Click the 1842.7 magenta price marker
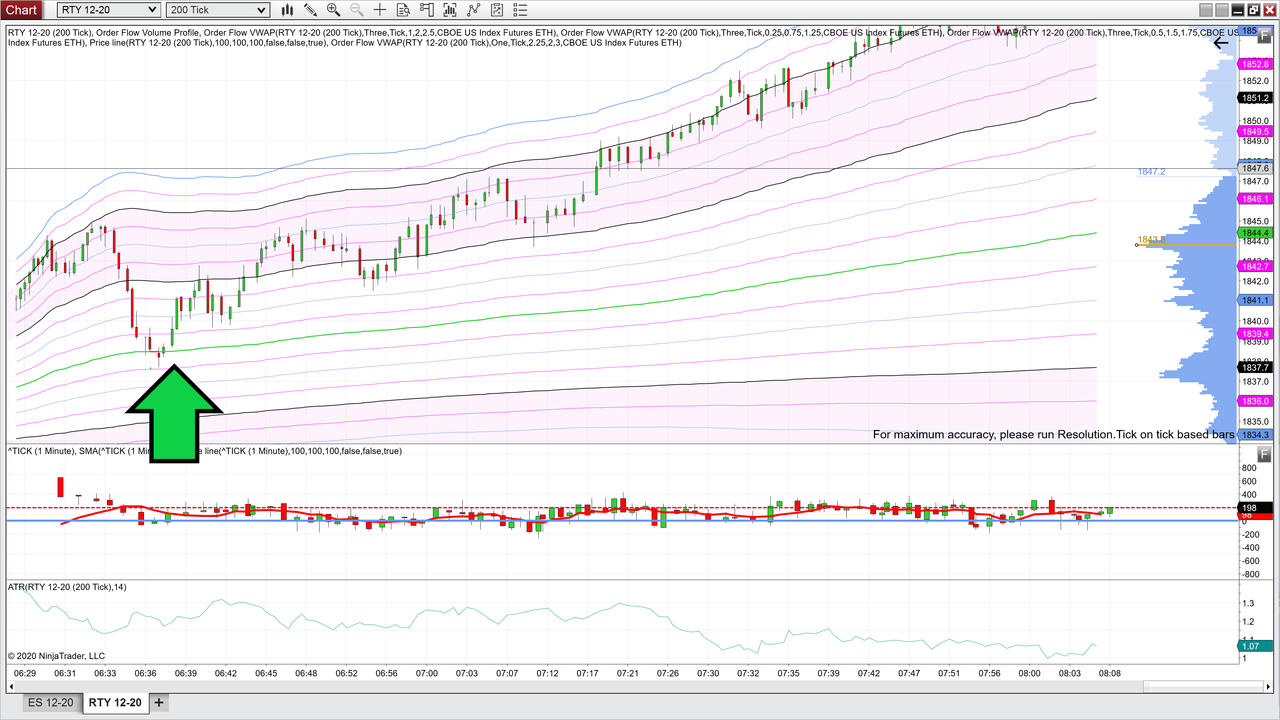 (x=1255, y=267)
